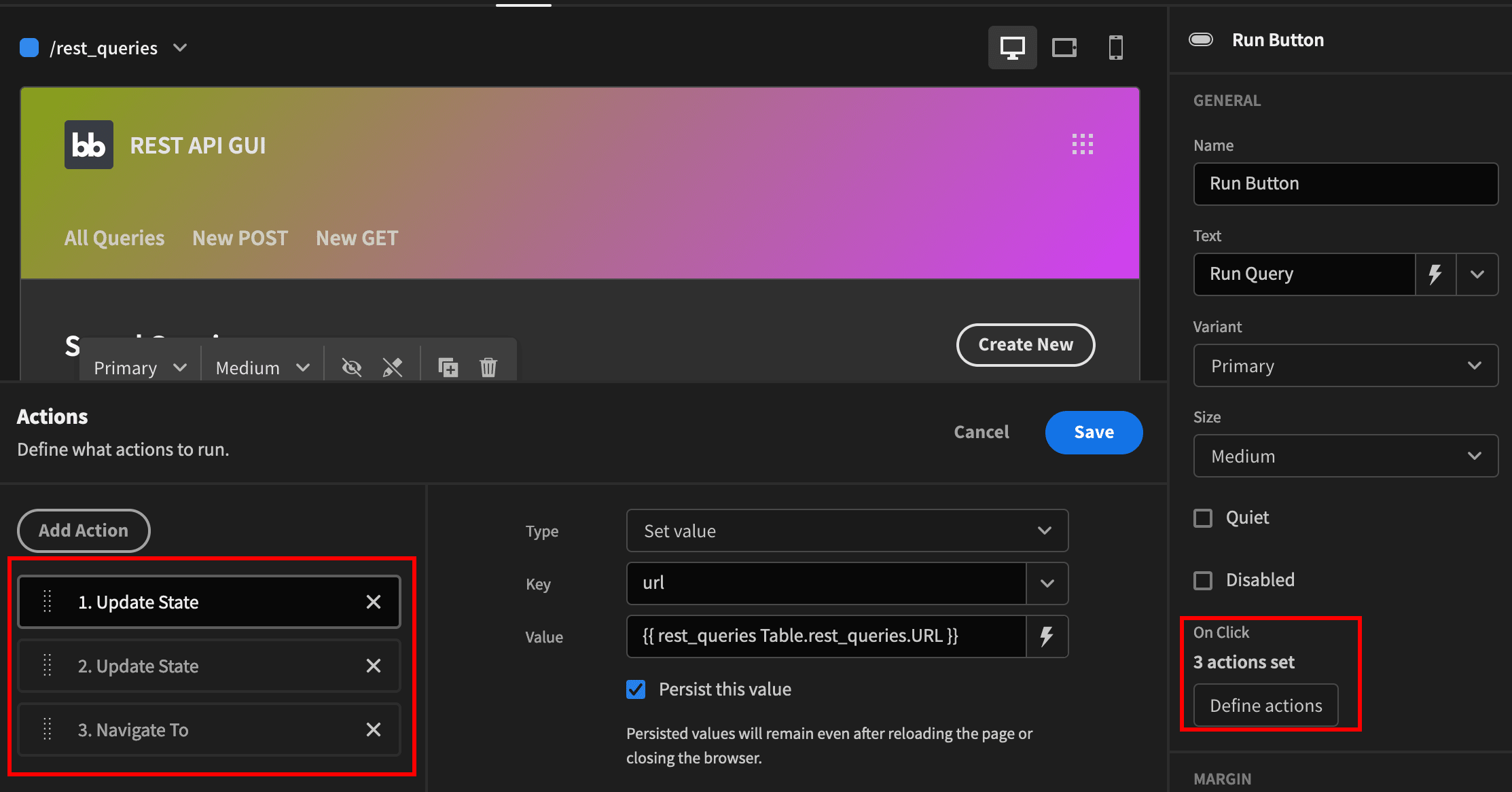Click lightning bolt binding icon beside Value field

pyautogui.click(x=1047, y=636)
